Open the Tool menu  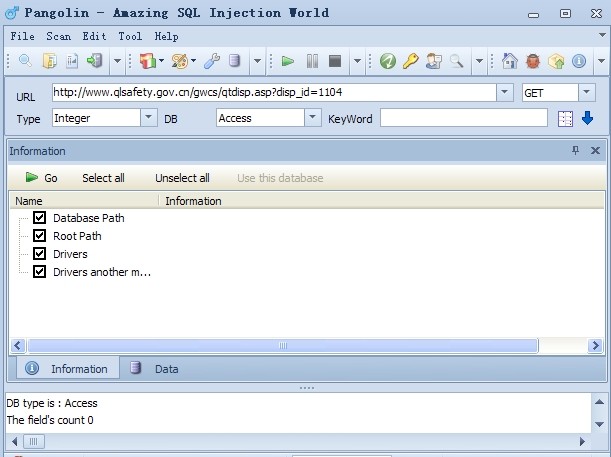pos(130,36)
